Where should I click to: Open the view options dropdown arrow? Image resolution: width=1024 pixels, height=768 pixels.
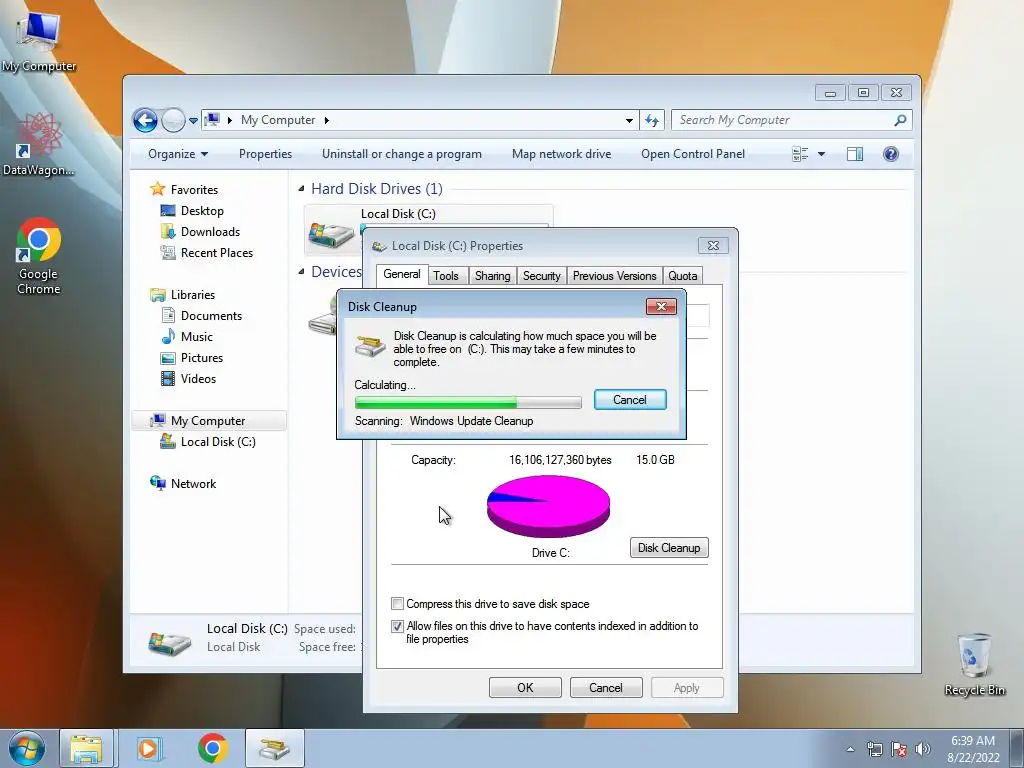pyautogui.click(x=822, y=154)
